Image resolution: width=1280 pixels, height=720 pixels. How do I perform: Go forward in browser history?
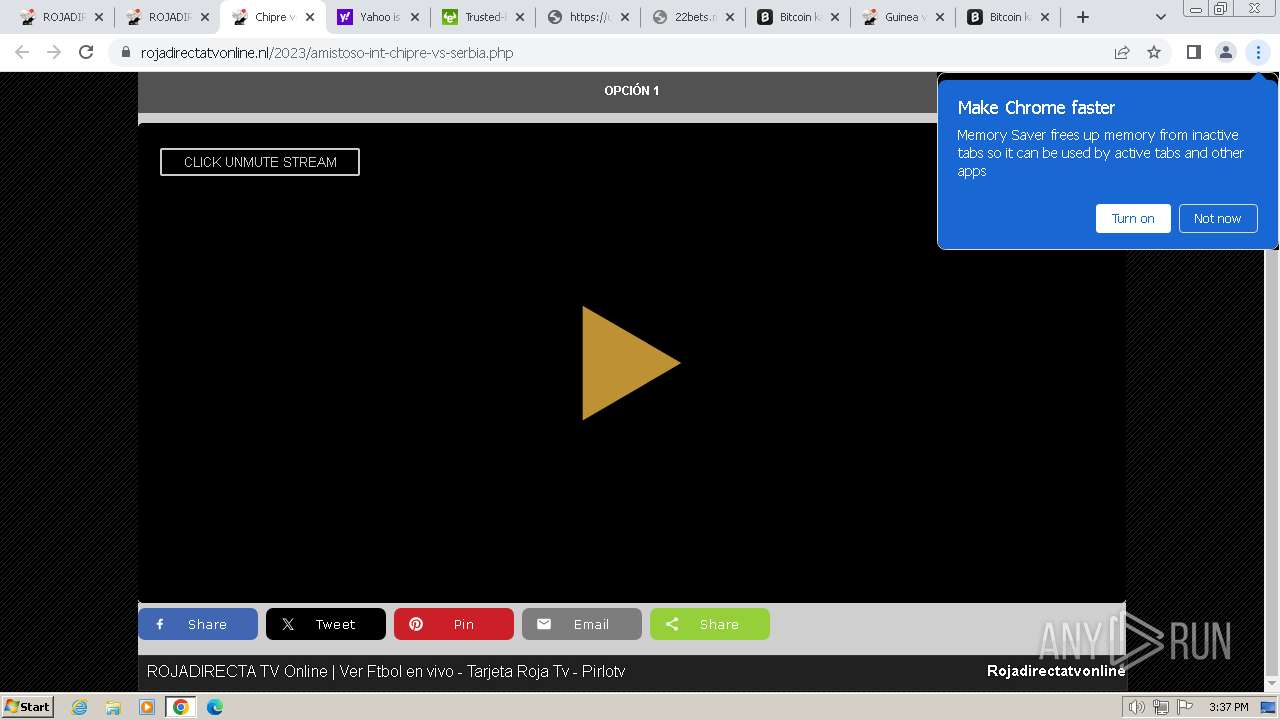point(54,52)
